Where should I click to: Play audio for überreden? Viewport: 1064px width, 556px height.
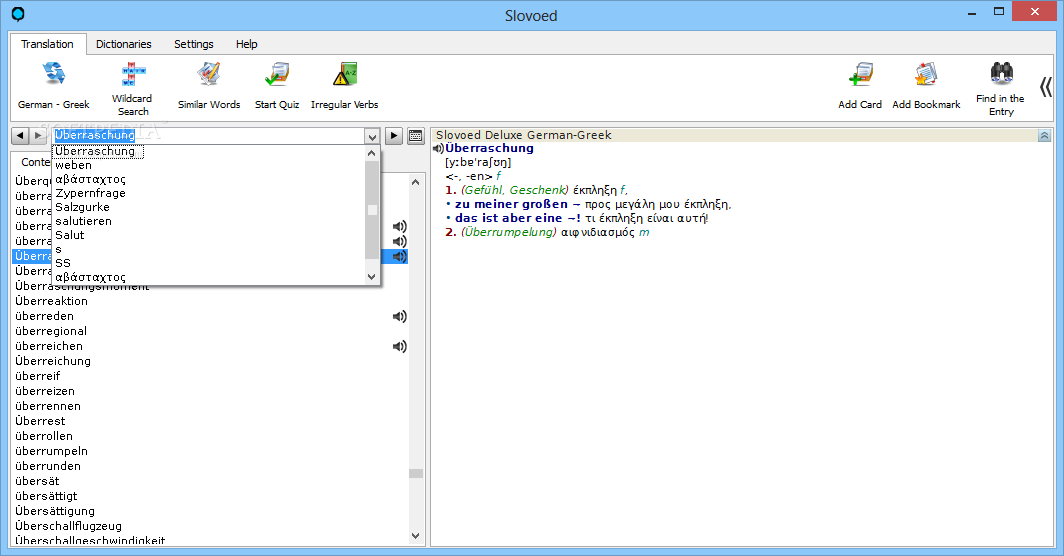pyautogui.click(x=400, y=316)
